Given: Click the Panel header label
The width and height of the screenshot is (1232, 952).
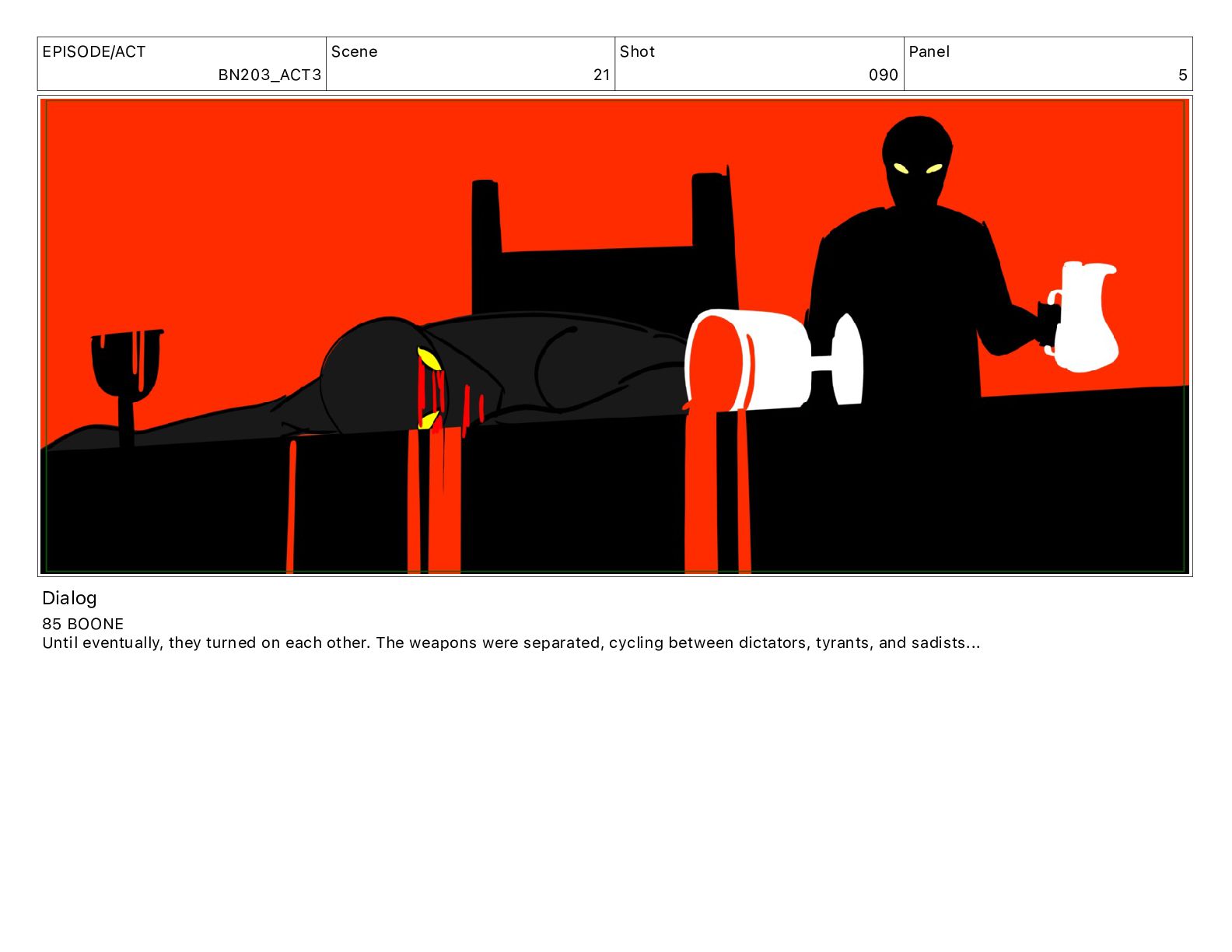Looking at the screenshot, I should [x=929, y=52].
